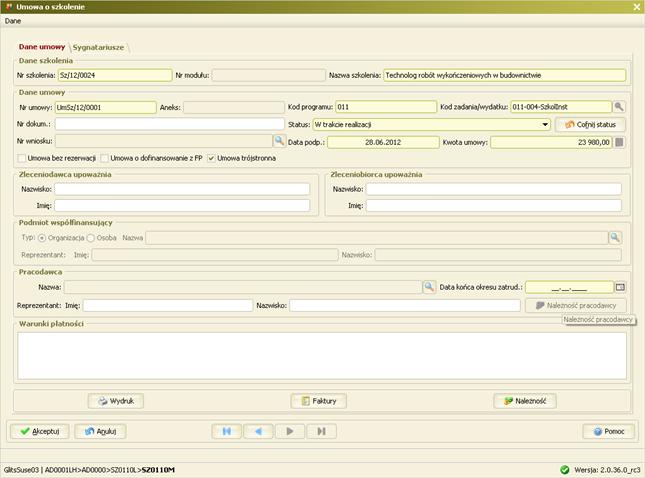This screenshot has height=478, width=645.
Task: Open the Status dropdown list
Action: click(x=545, y=124)
